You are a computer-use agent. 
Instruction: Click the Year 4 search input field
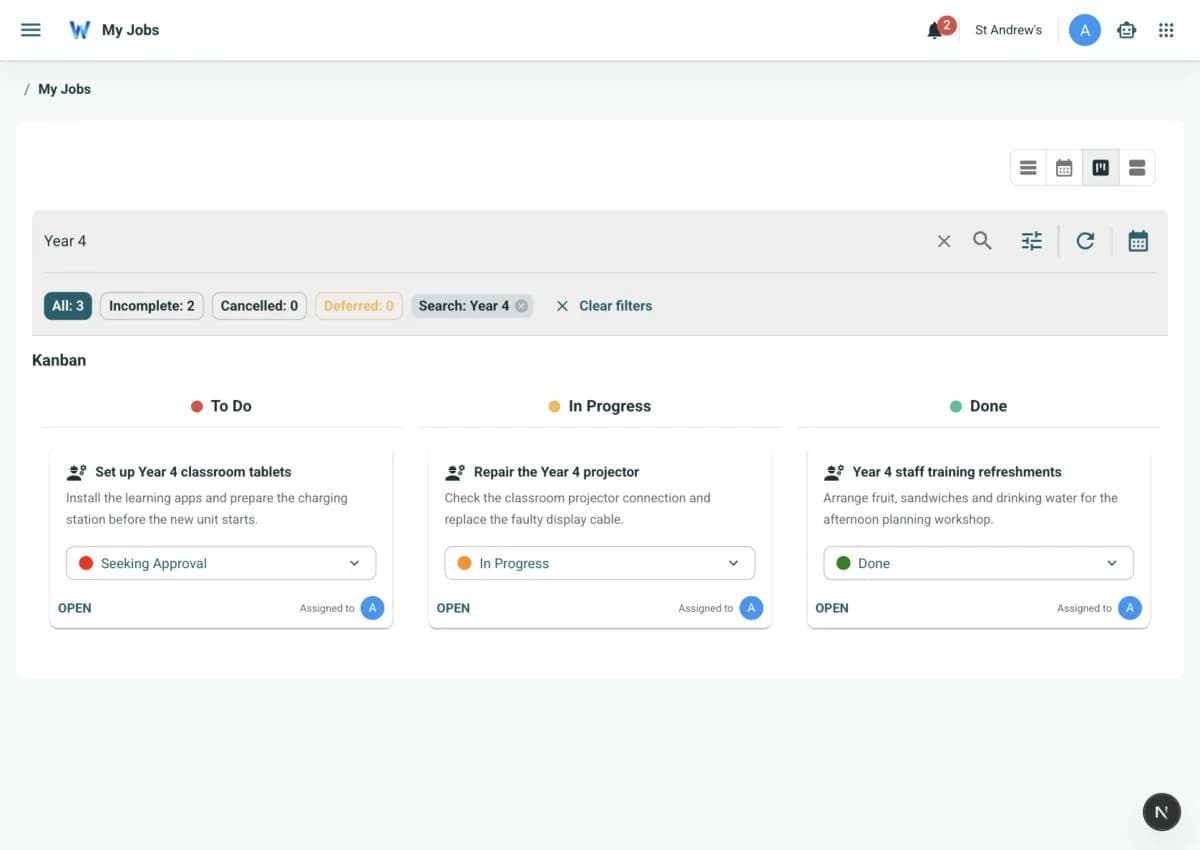[485, 241]
